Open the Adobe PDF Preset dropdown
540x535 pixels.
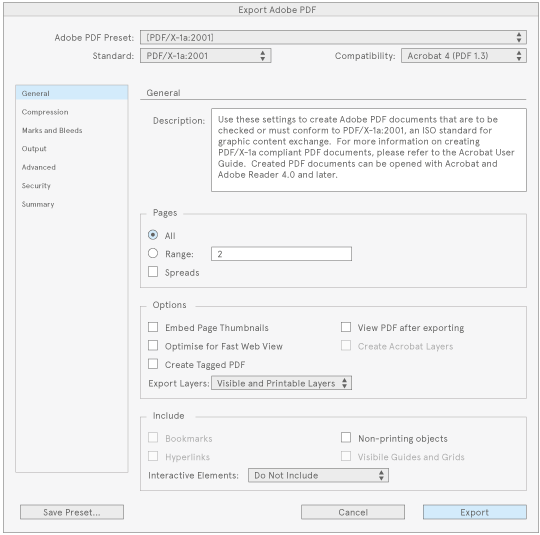pos(333,37)
